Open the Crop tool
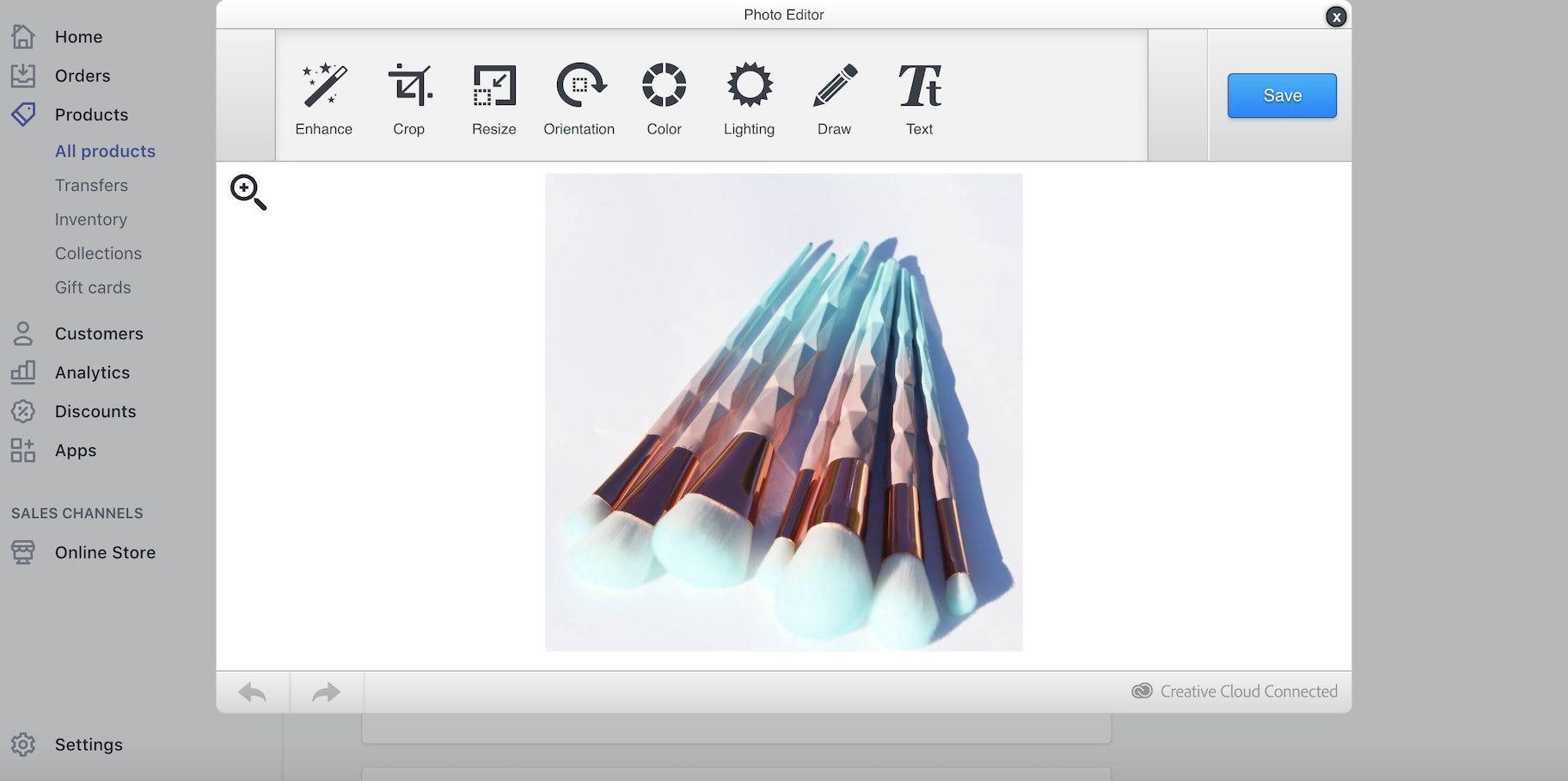 (409, 98)
